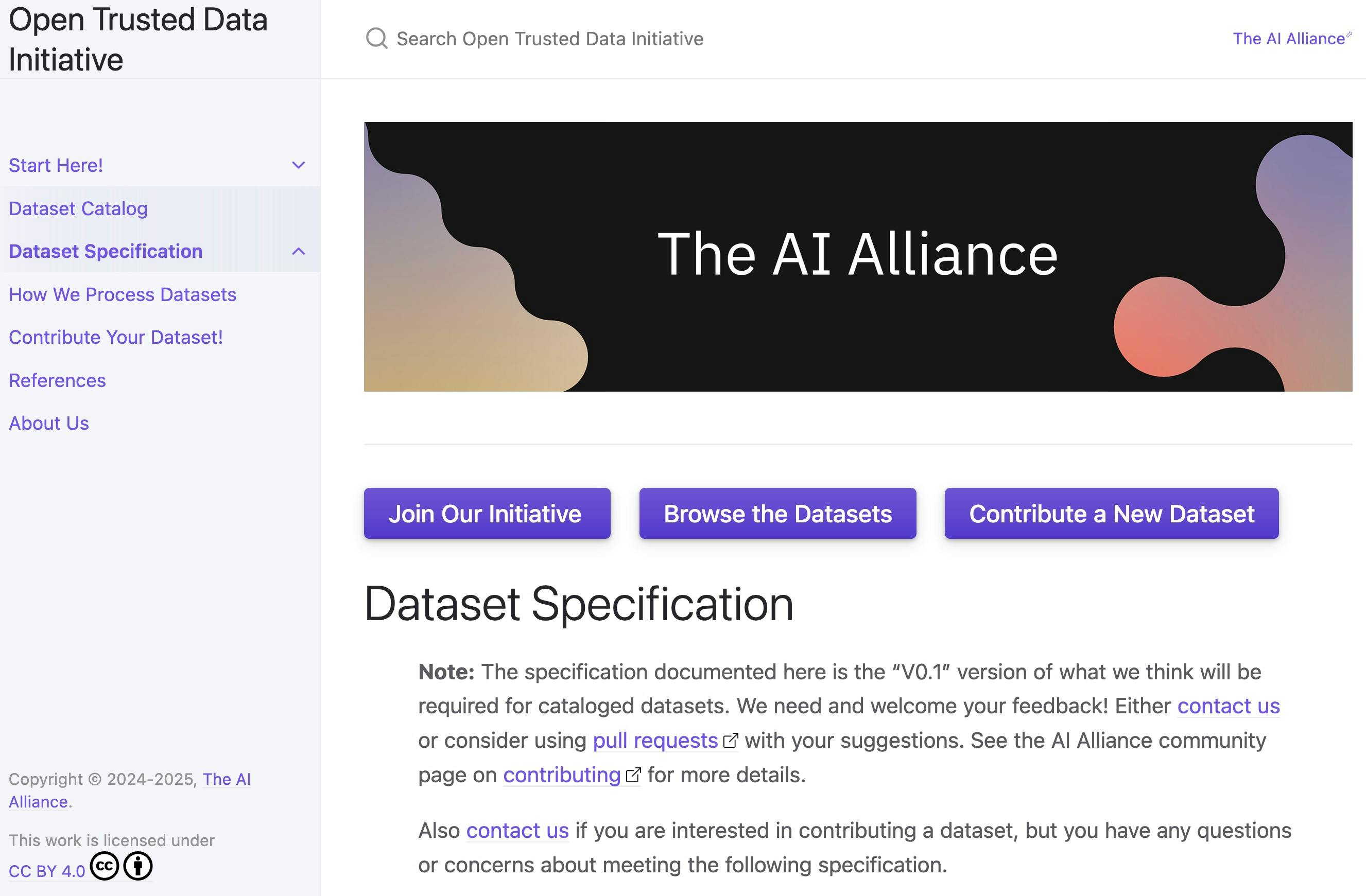Click Contribute a New Dataset

pos(1111,514)
